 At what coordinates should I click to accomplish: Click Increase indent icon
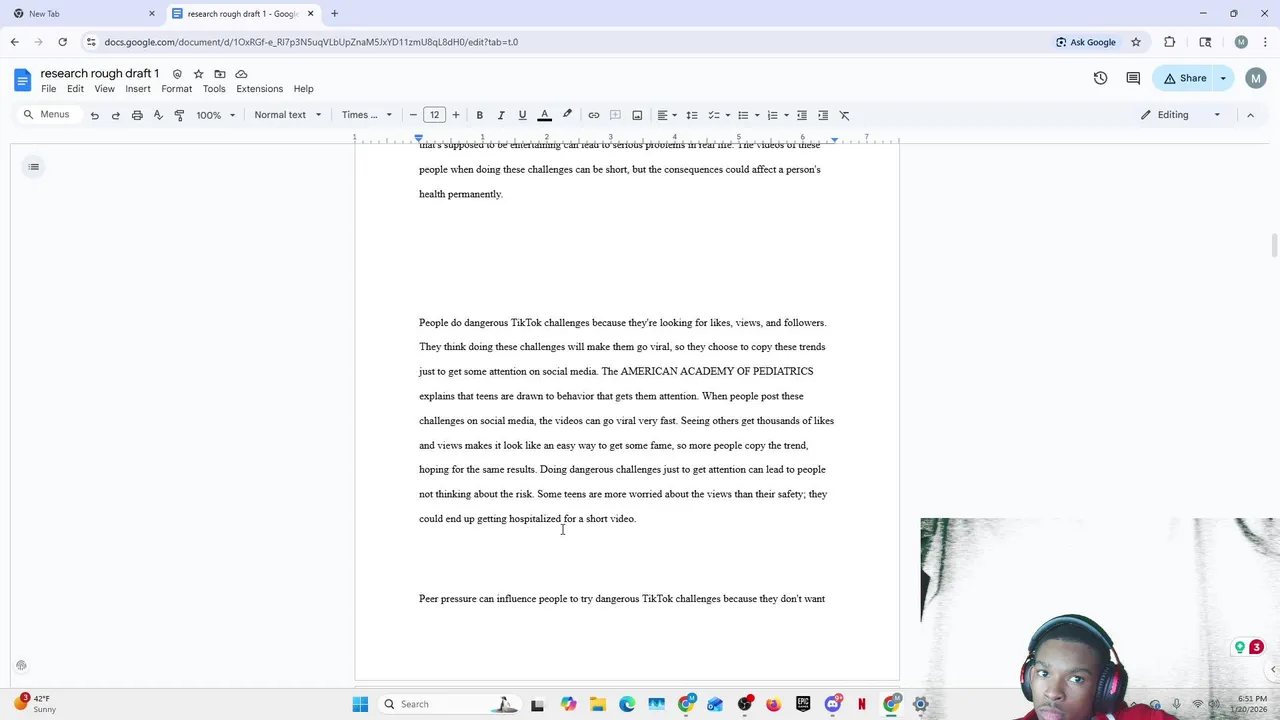[x=823, y=115]
